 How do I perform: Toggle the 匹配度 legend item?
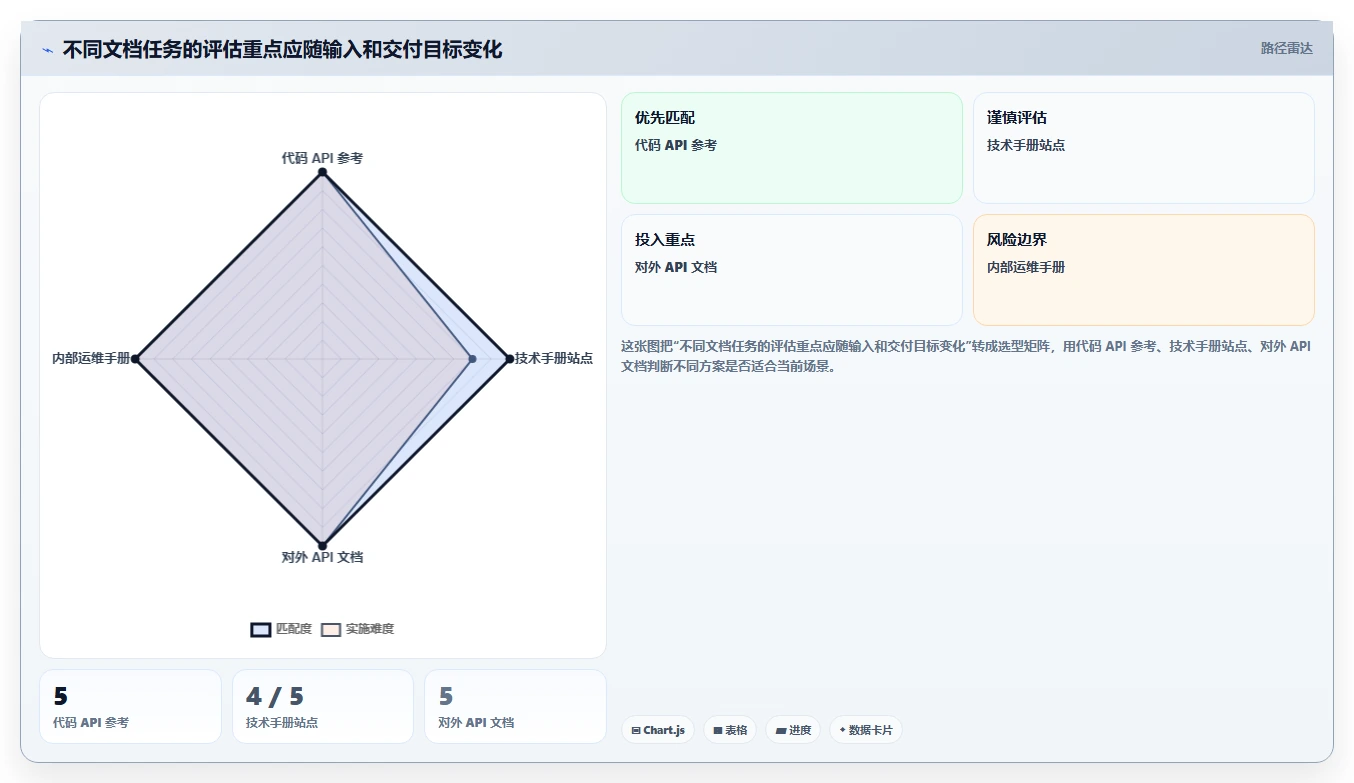tap(281, 629)
